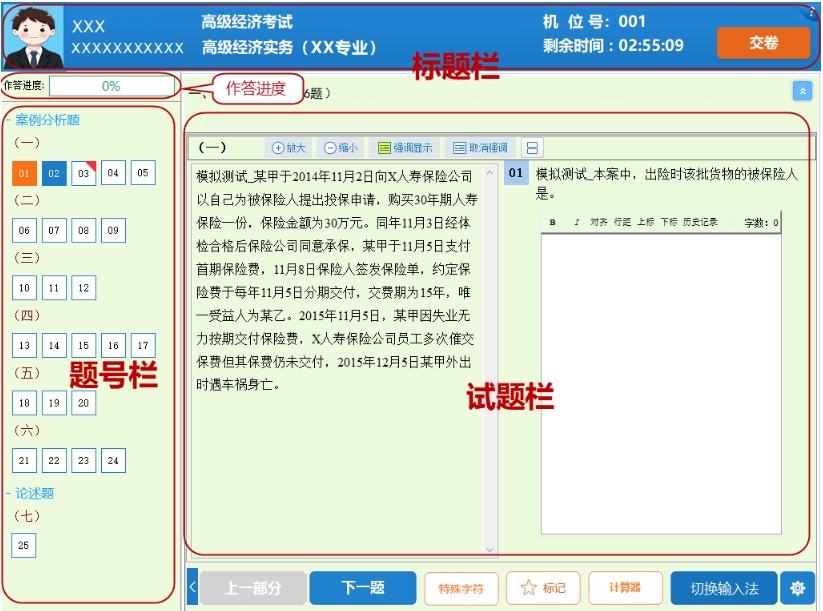Click the passage scrollbar down arrow

tap(490, 550)
